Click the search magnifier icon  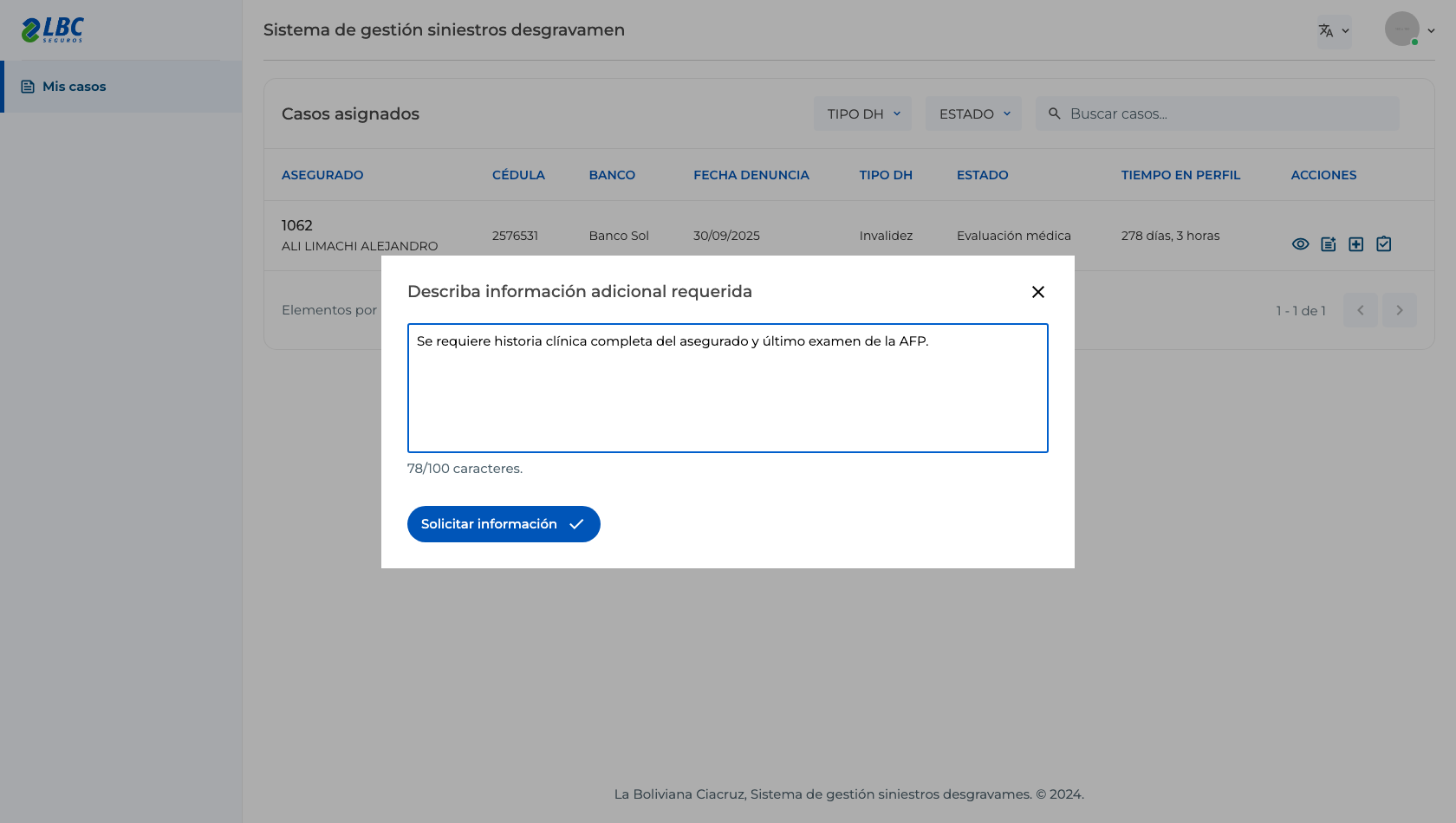(1055, 113)
